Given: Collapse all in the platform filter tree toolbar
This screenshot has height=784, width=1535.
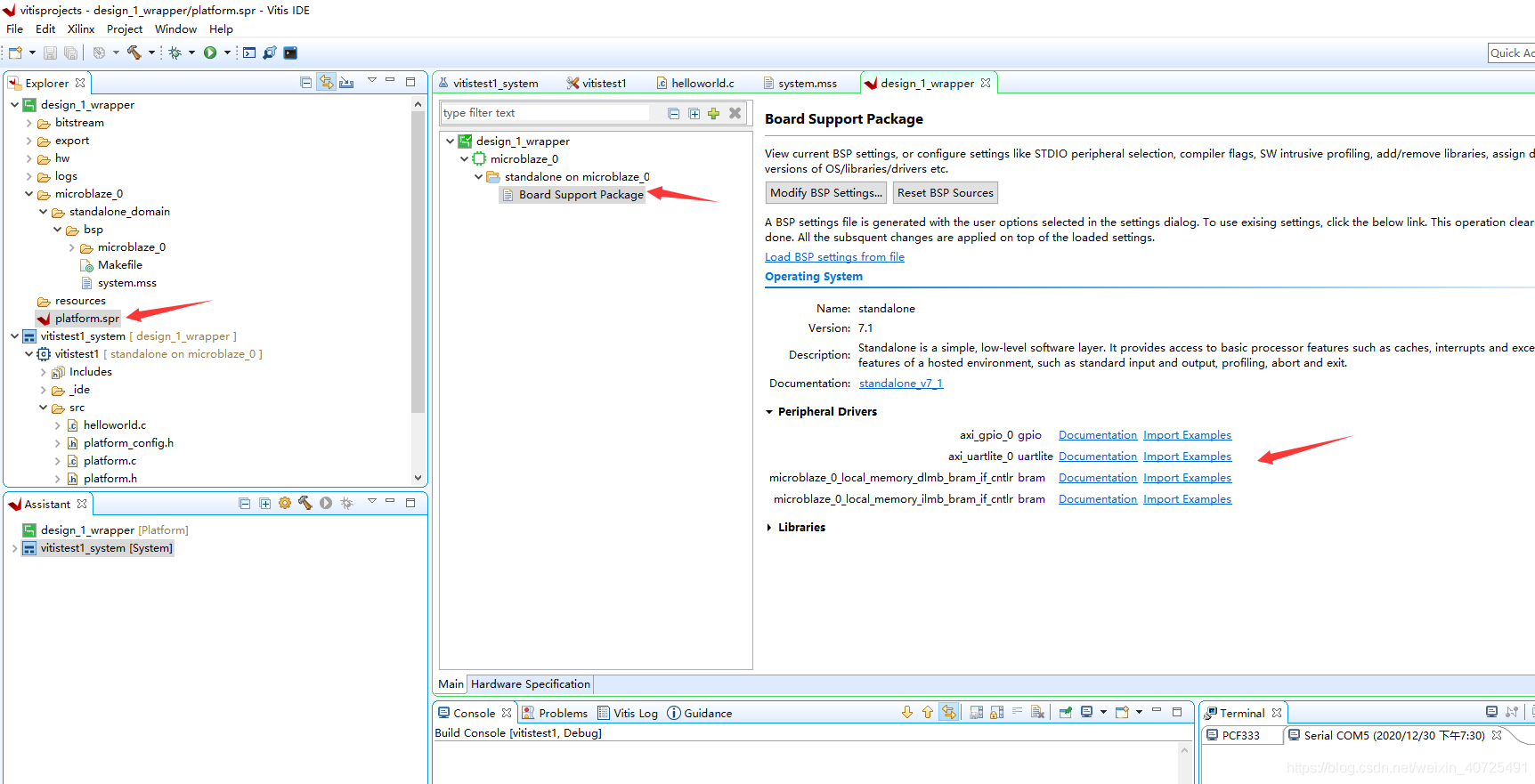Looking at the screenshot, I should point(674,113).
